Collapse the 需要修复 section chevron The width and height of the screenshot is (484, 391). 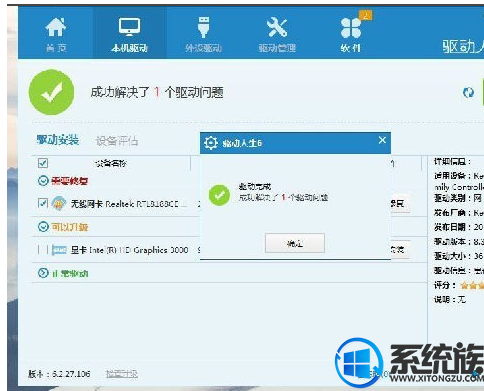pyautogui.click(x=43, y=181)
